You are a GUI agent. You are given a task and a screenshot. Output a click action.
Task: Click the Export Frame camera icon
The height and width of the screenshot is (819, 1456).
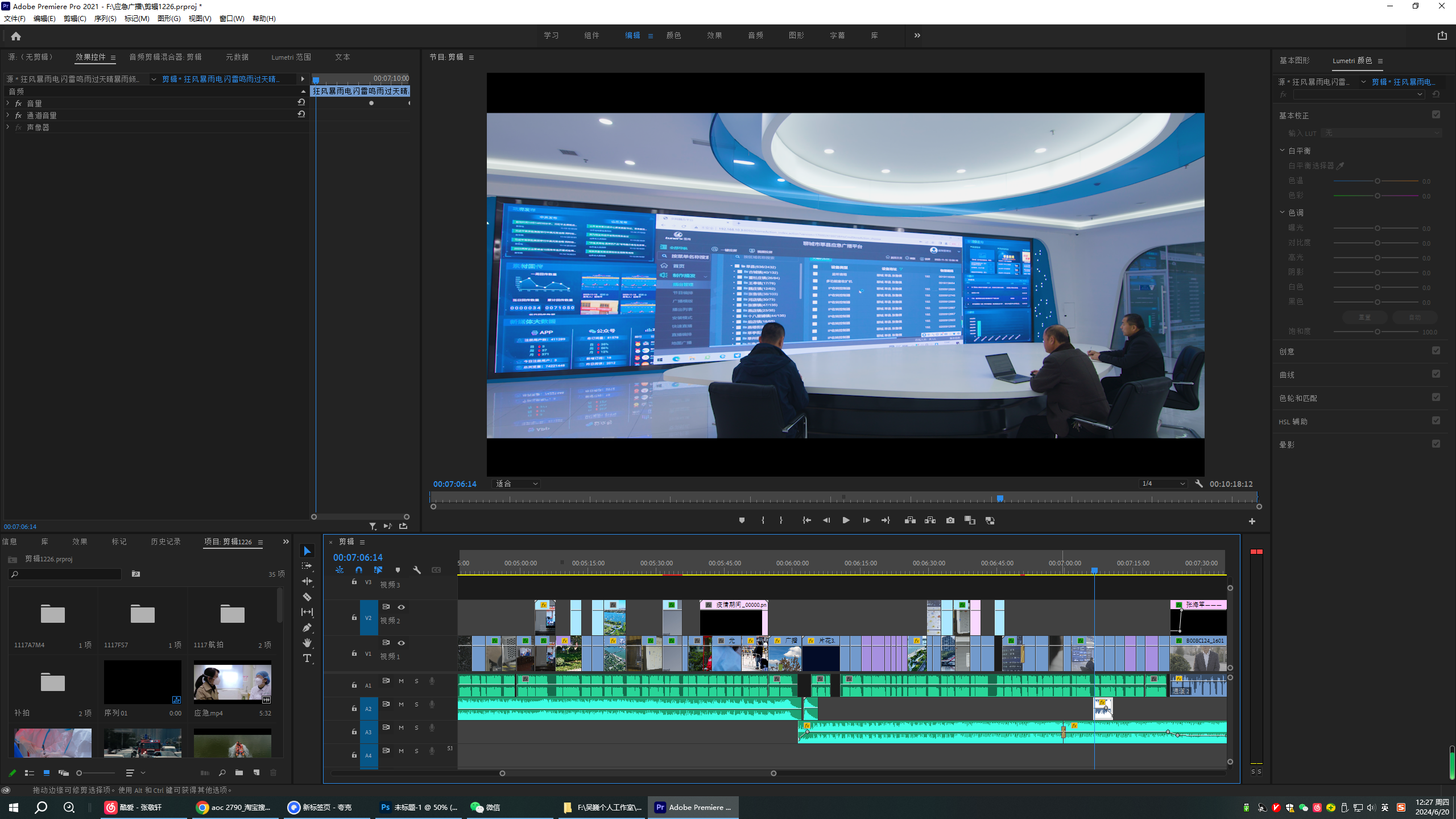950,520
